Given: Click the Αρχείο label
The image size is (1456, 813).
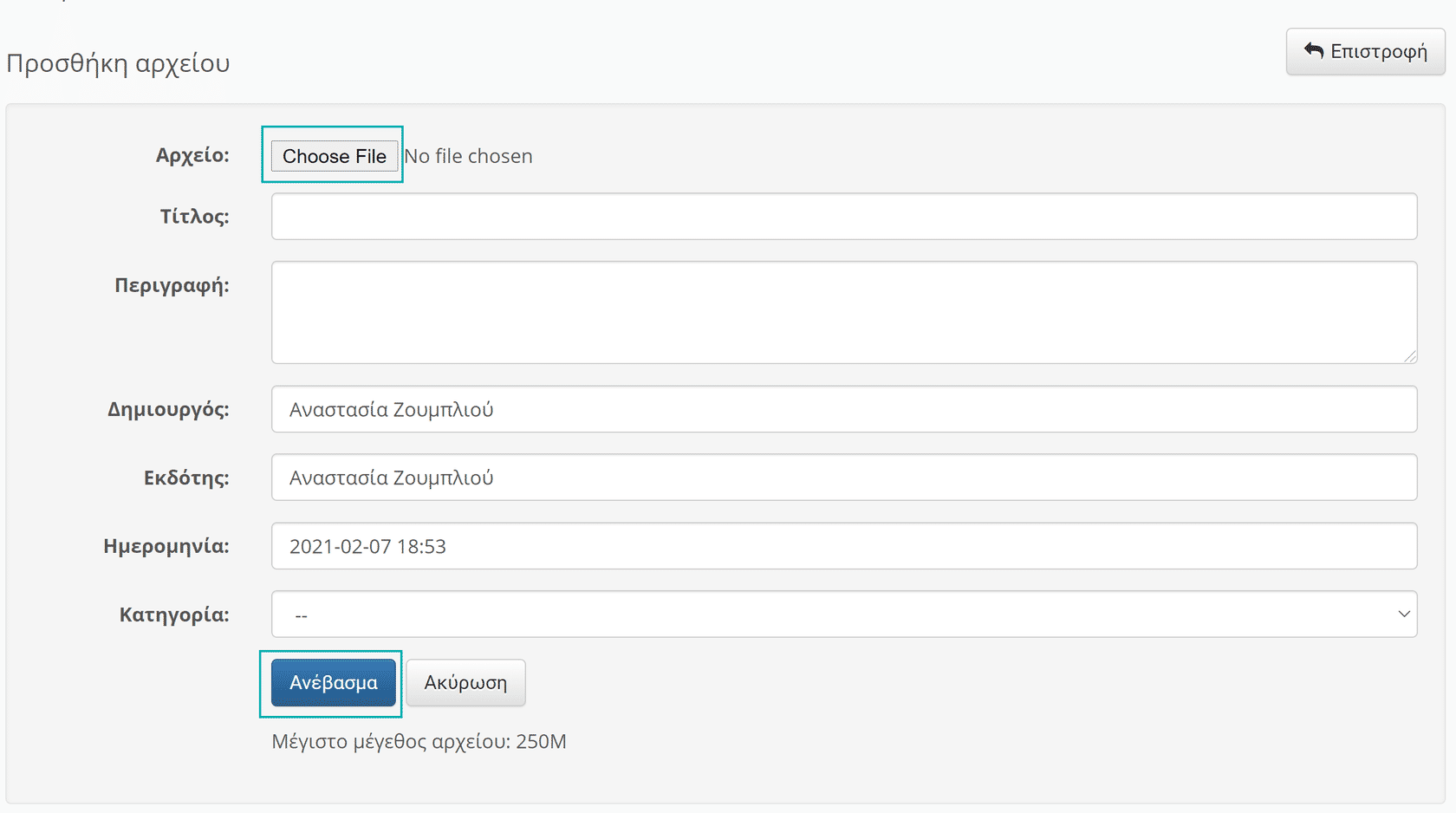Looking at the screenshot, I should coord(192,156).
